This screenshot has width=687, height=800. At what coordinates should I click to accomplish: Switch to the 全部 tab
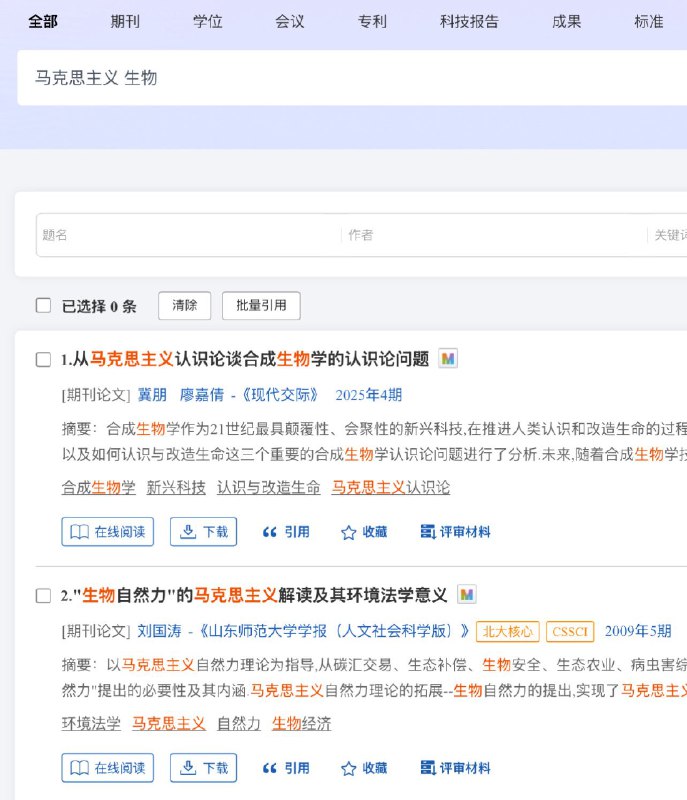point(43,22)
